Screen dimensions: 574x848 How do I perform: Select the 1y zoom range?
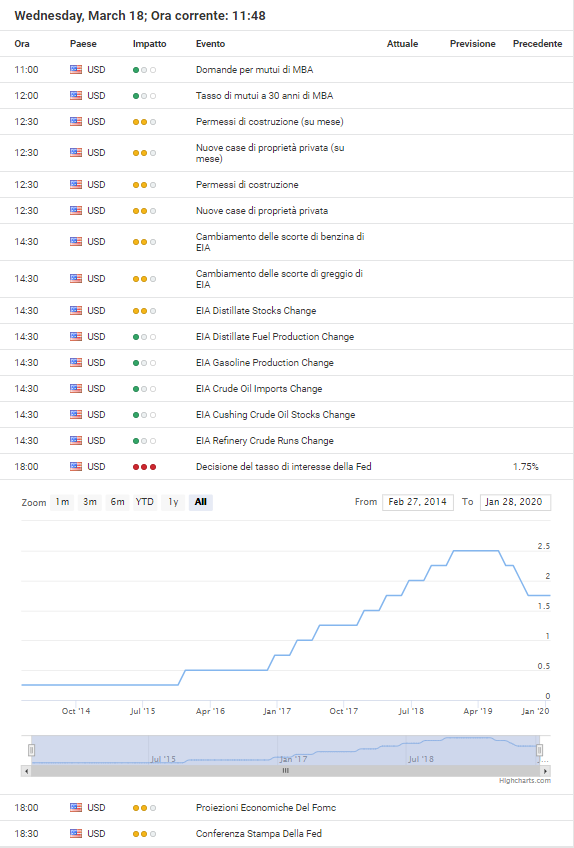173,502
